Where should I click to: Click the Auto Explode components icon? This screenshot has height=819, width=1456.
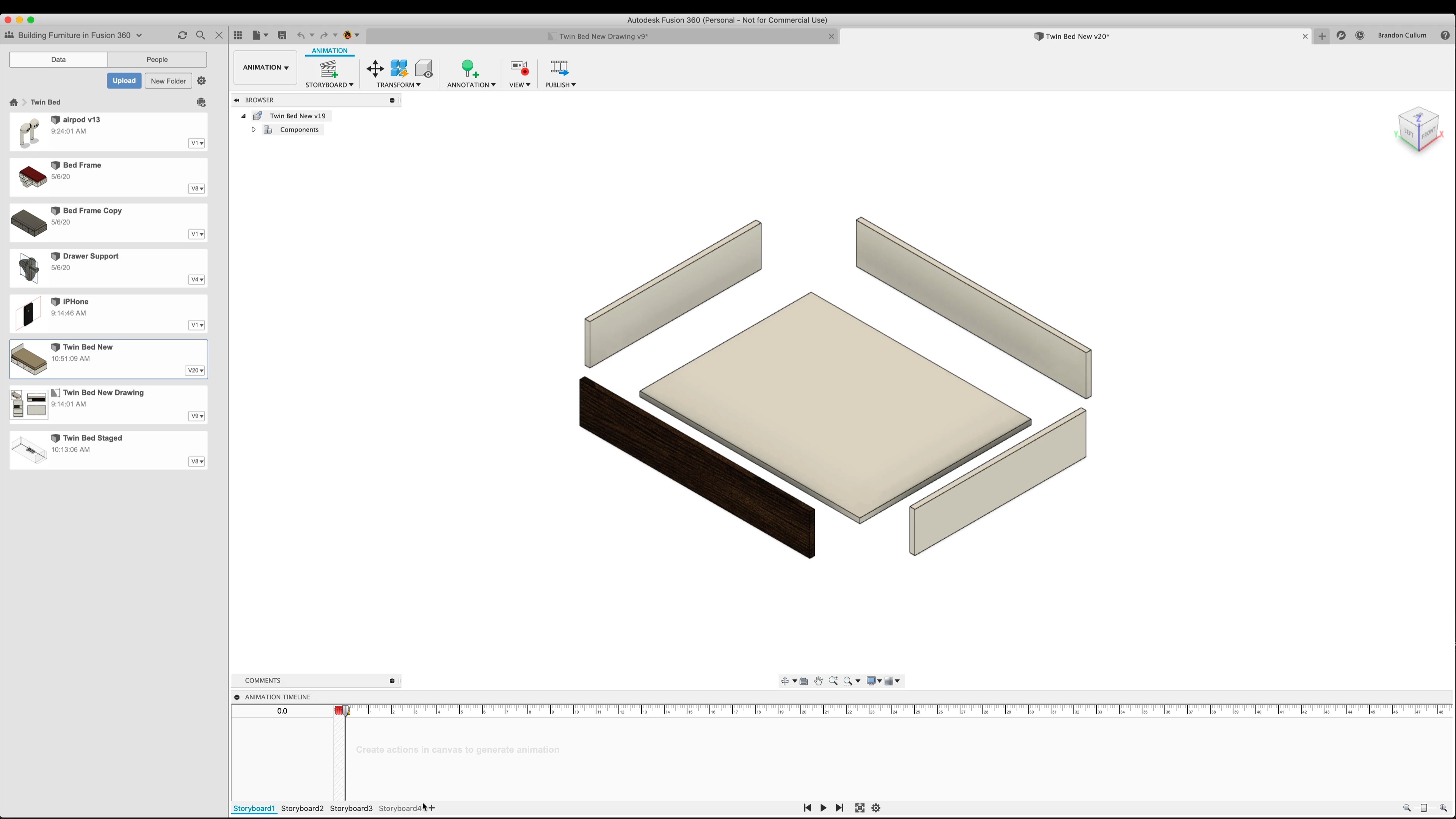coord(399,69)
